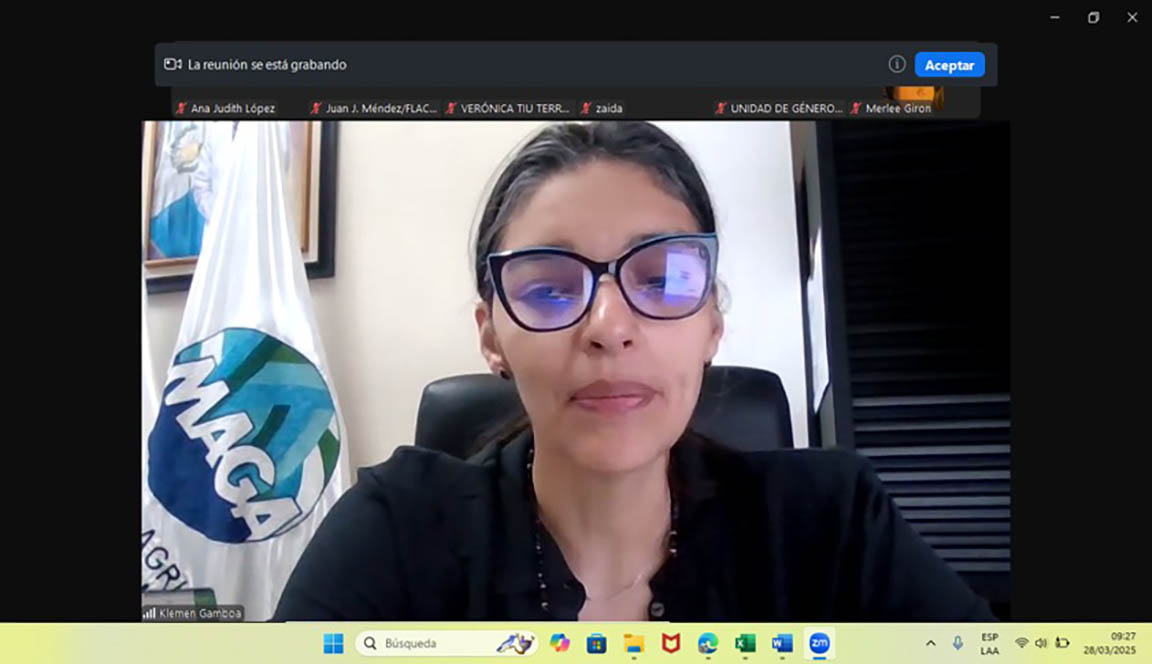Expand the hidden system tray icons chevron
The height and width of the screenshot is (664, 1152).
[930, 643]
